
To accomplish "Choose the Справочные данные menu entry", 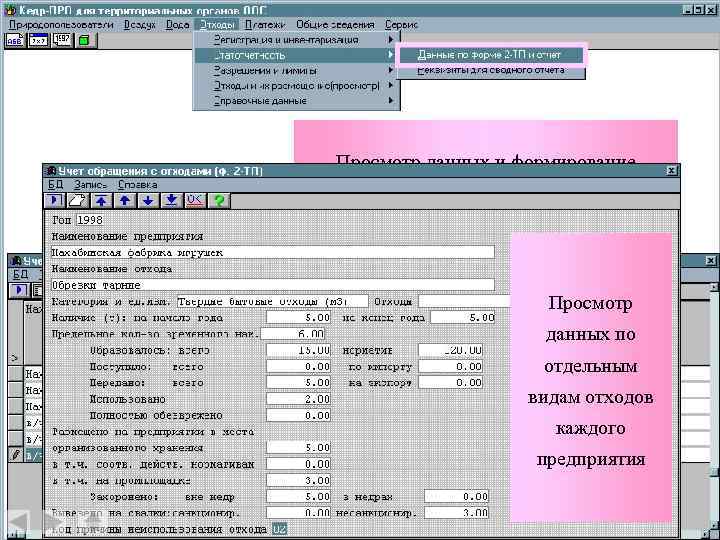I will [x=296, y=101].
